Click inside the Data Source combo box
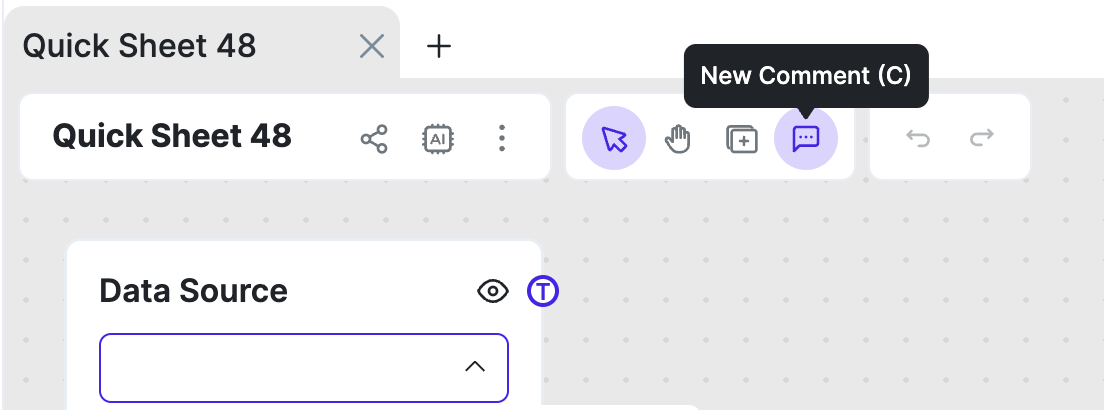Image resolution: width=1104 pixels, height=410 pixels. point(280,367)
